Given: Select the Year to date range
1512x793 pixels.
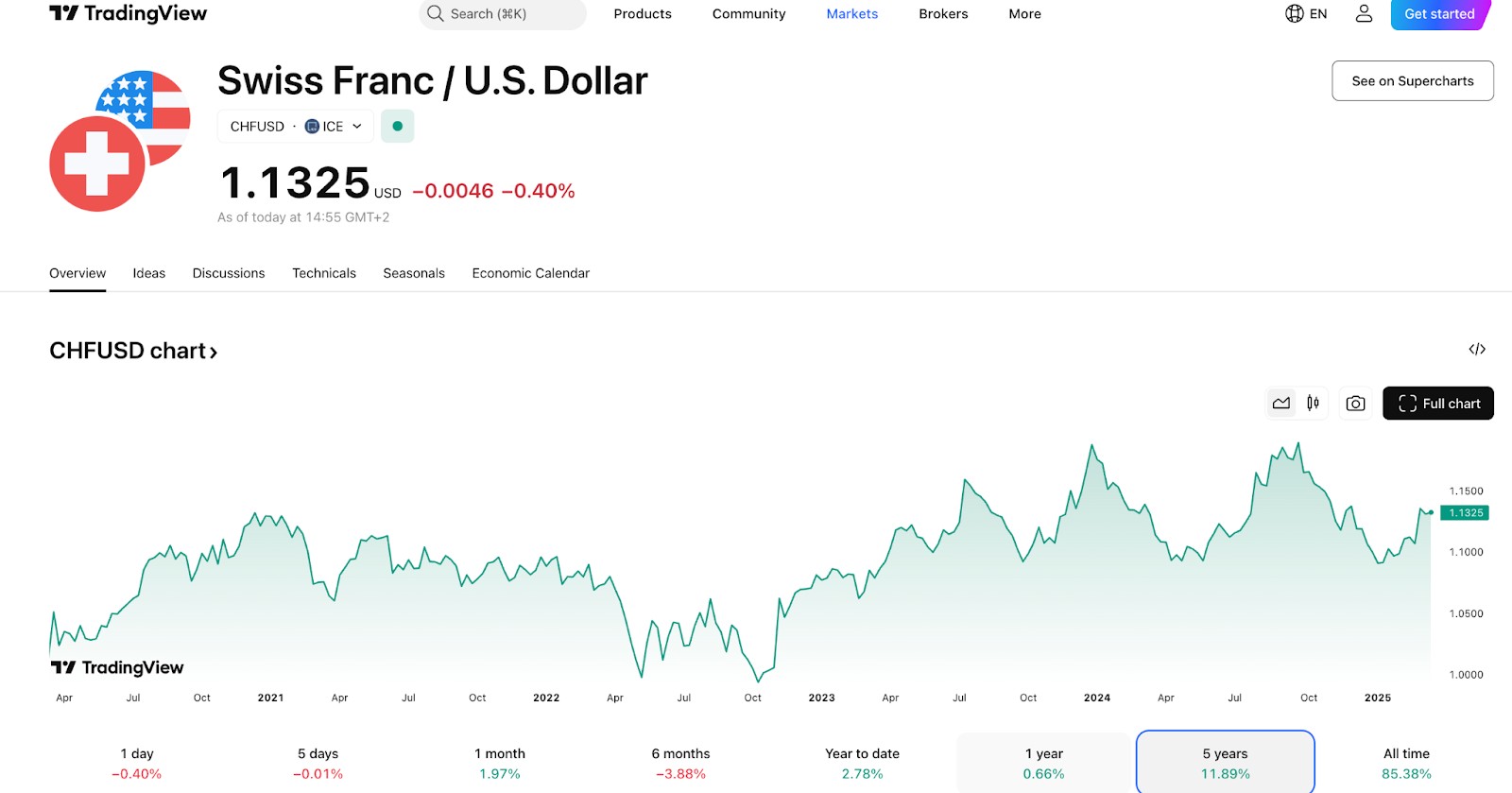Looking at the screenshot, I should [x=862, y=763].
